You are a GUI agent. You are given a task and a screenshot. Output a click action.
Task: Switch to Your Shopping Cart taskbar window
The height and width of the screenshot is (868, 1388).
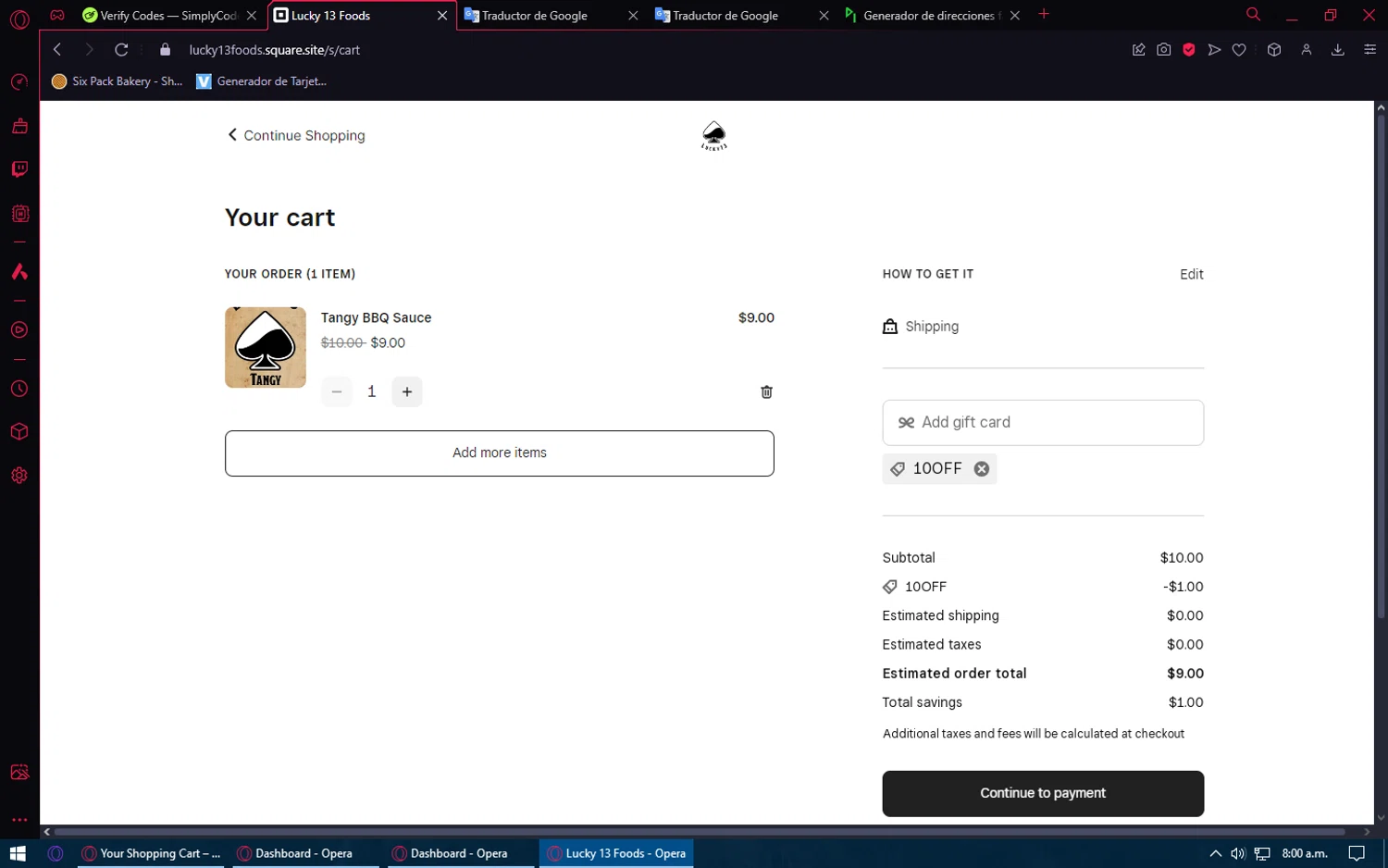pos(152,853)
